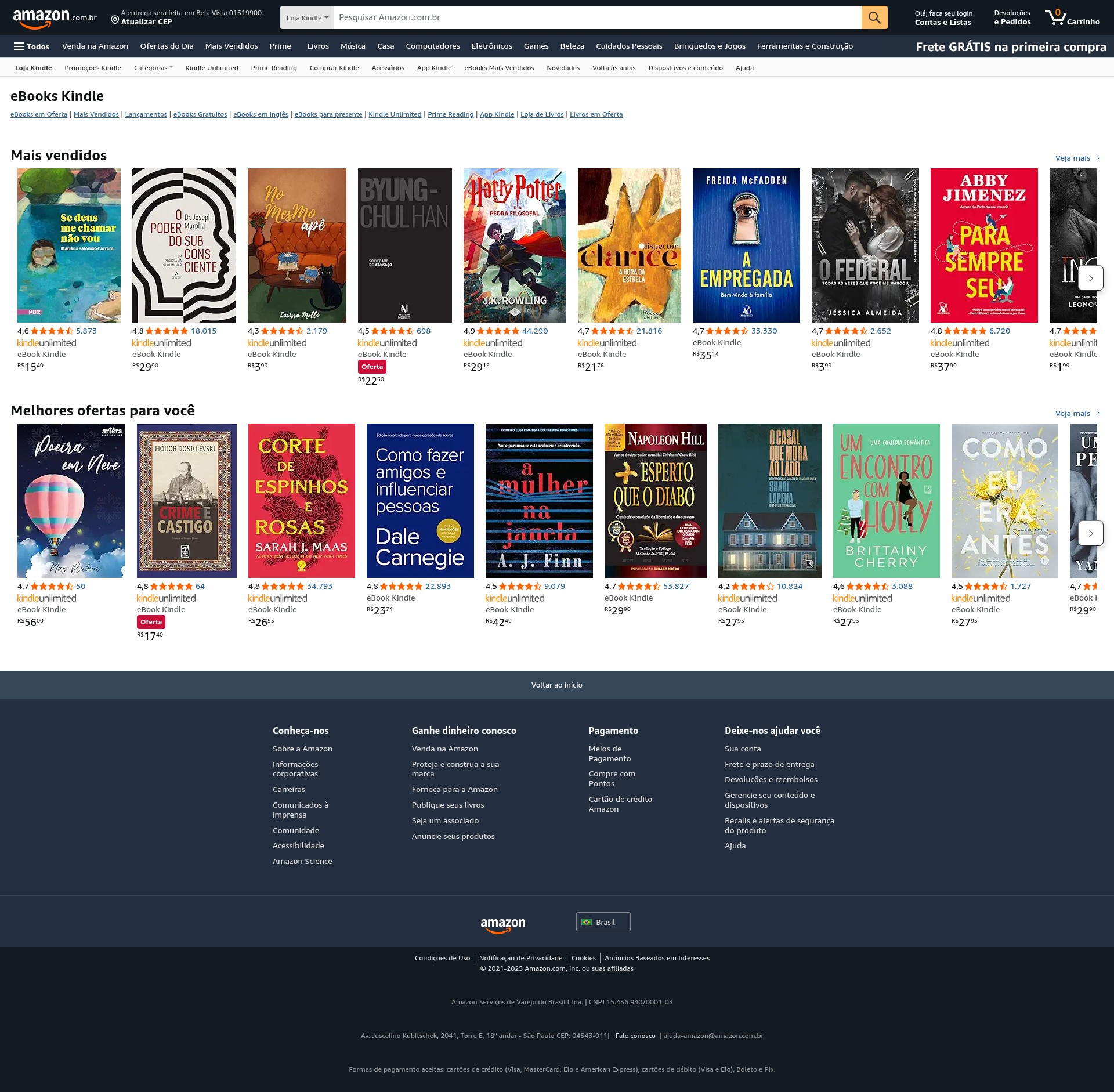
Task: Select Kindle Unlimited tab in Kindle subnav
Action: coord(212,68)
